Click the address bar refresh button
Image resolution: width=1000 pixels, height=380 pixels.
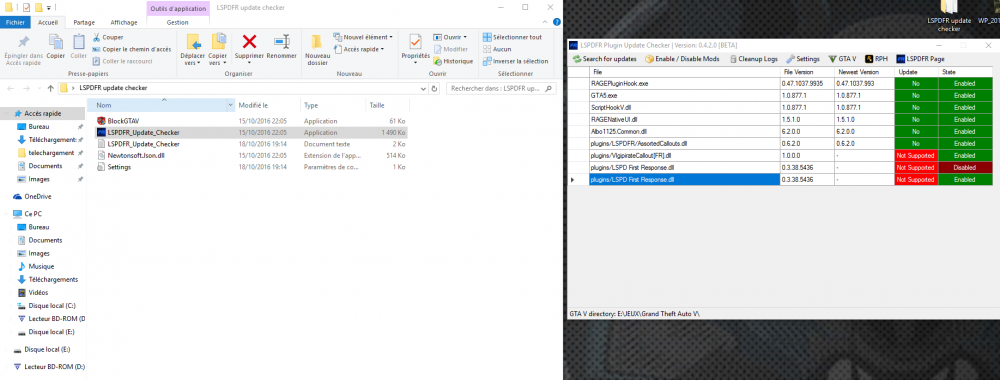435,88
